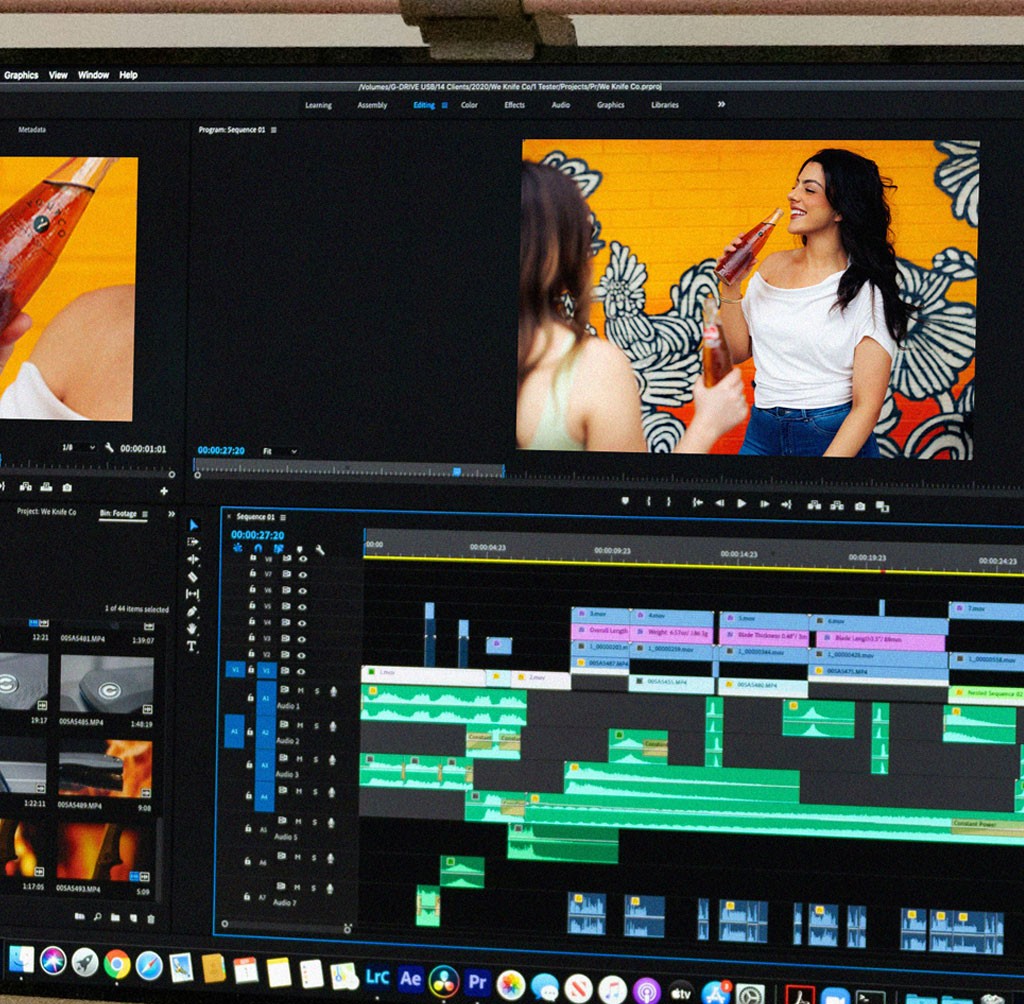Mute the Audio 5 track
The width and height of the screenshot is (1024, 1004).
[x=298, y=821]
